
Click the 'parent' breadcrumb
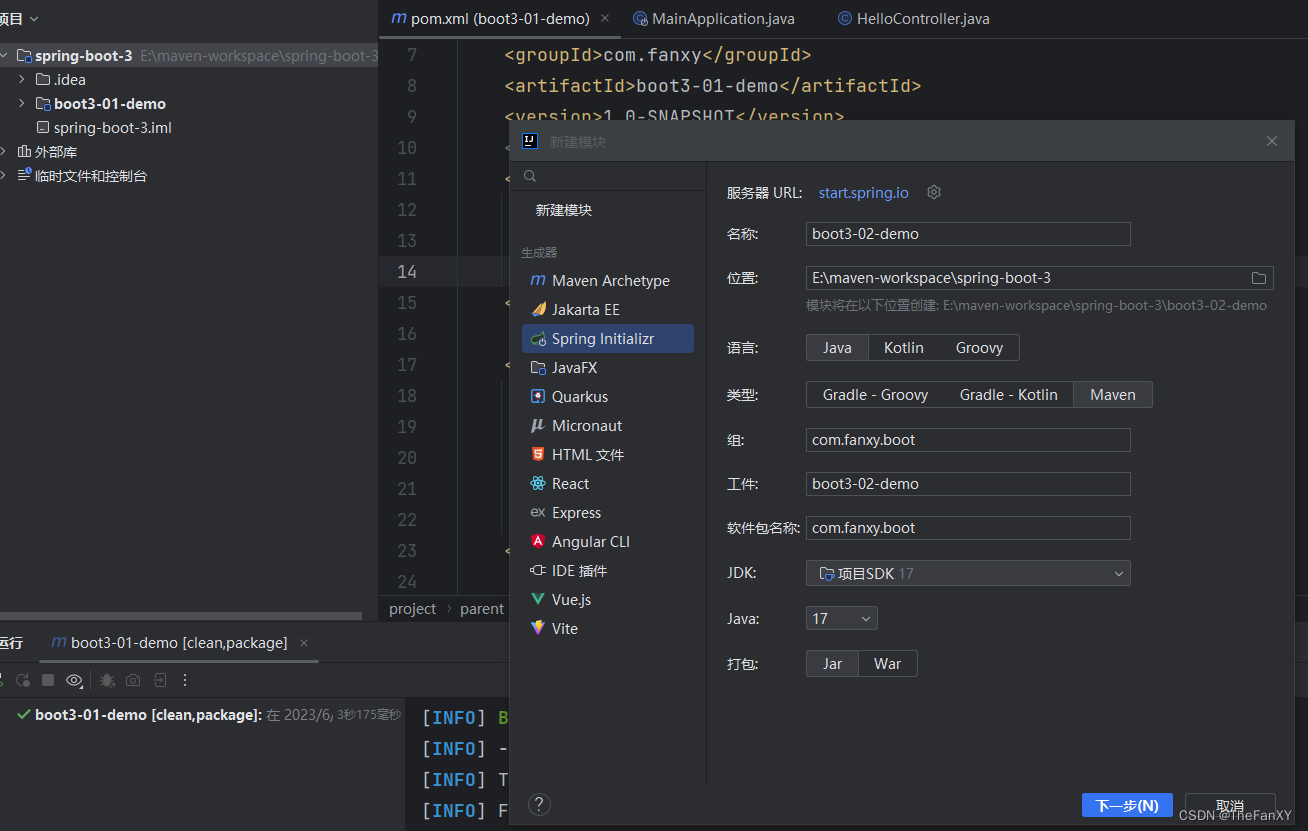coord(482,609)
